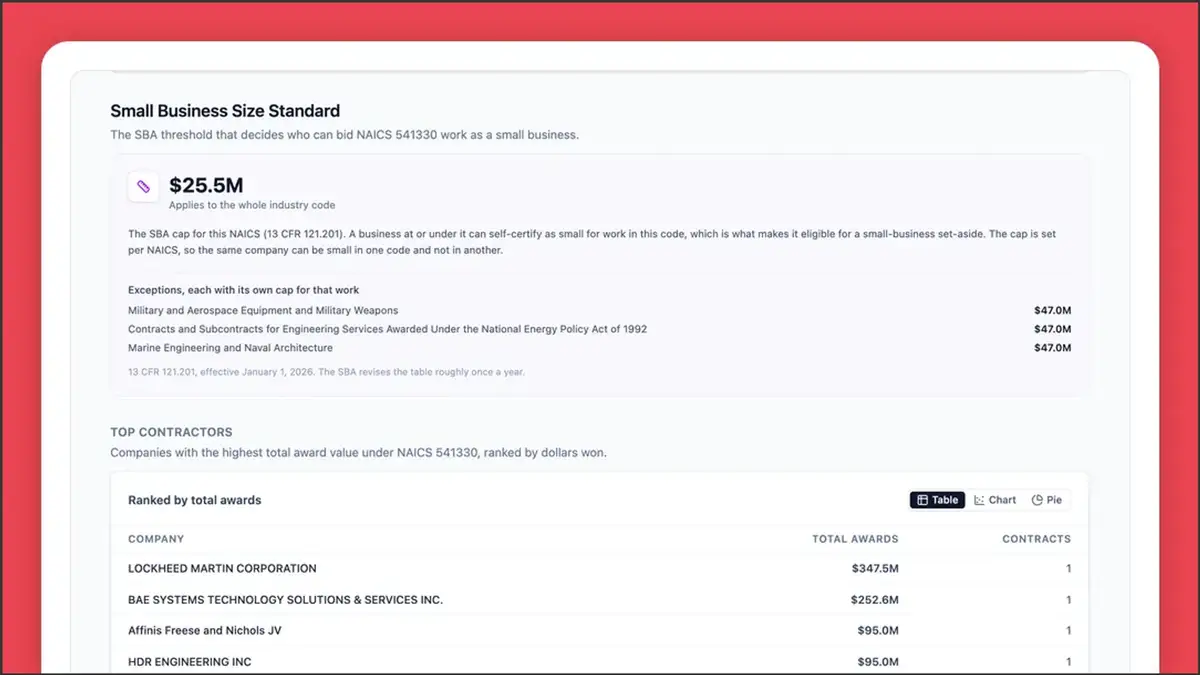This screenshot has height=675, width=1200.
Task: Click Marine Engineering and Naval Architecture row
Action: [x=599, y=348]
